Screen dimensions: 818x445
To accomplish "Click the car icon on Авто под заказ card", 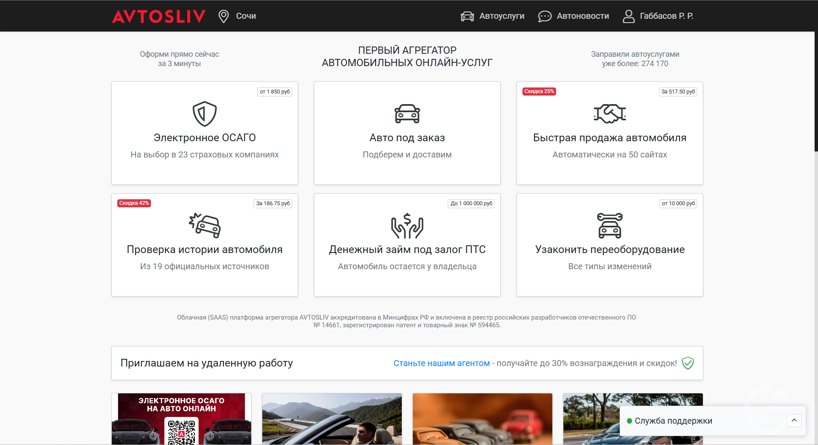I will (407, 114).
